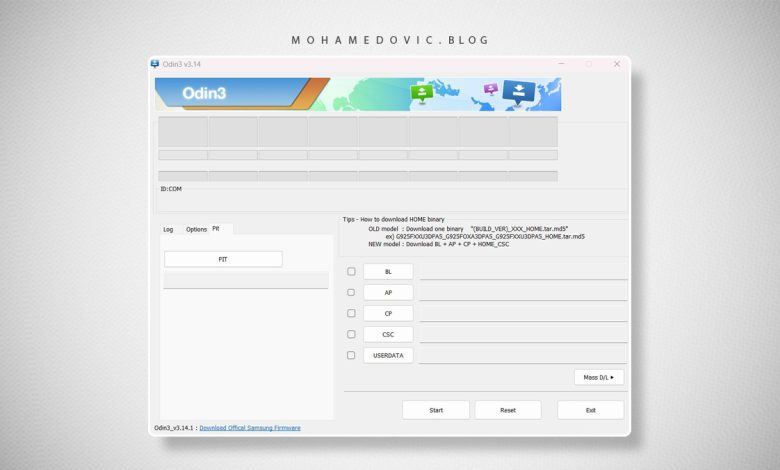
Task: Open the Options tab
Action: (196, 229)
